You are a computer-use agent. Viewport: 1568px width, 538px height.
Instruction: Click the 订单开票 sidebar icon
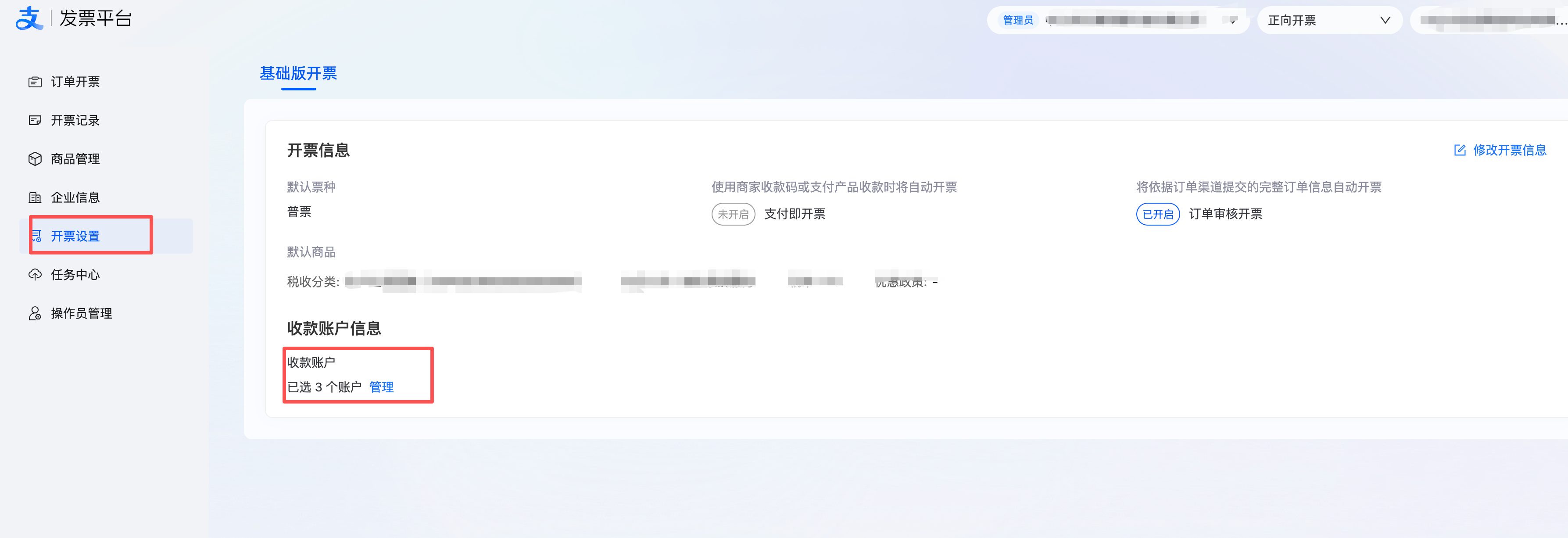(35, 82)
